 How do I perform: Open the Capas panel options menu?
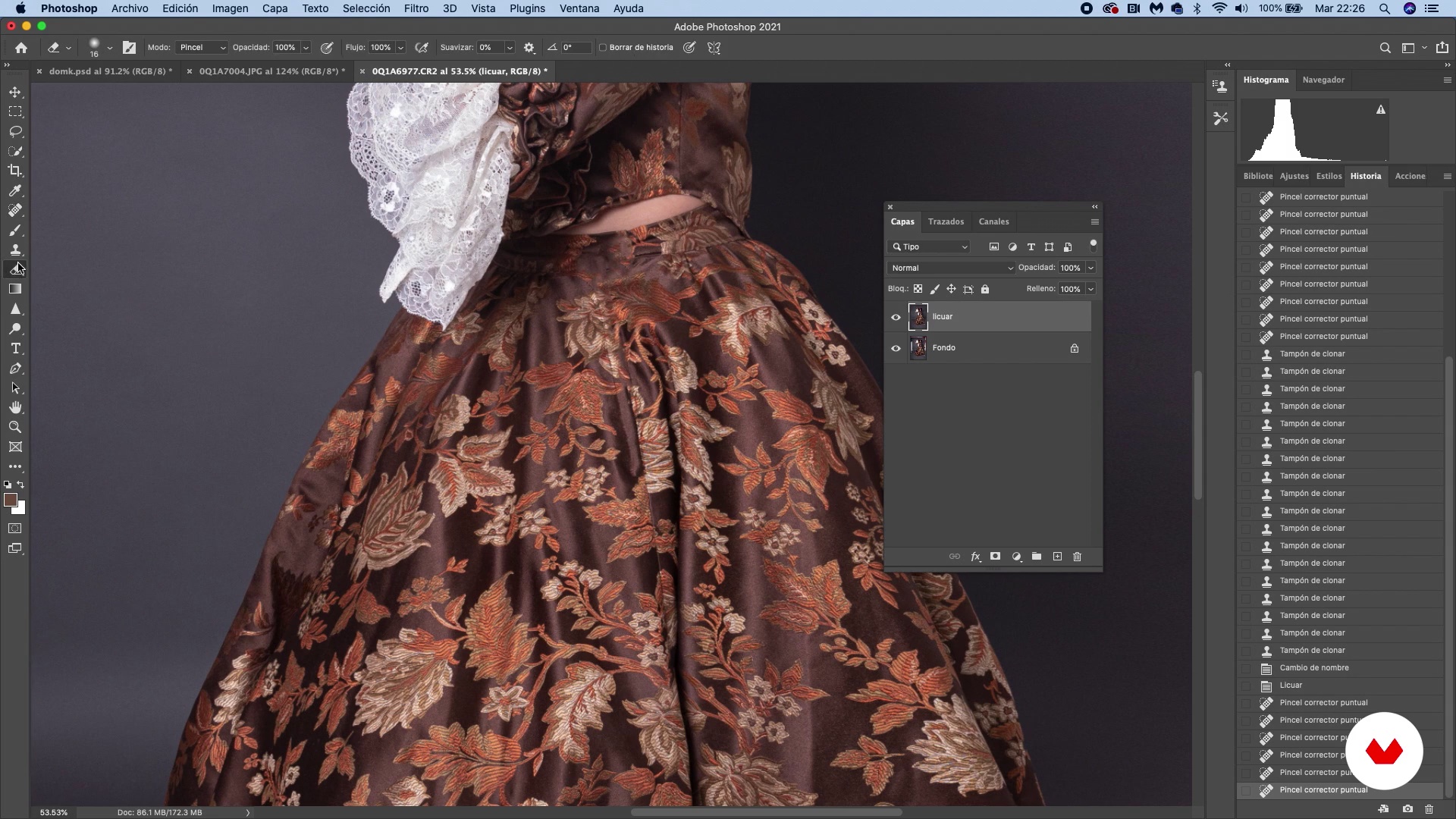[x=1094, y=221]
